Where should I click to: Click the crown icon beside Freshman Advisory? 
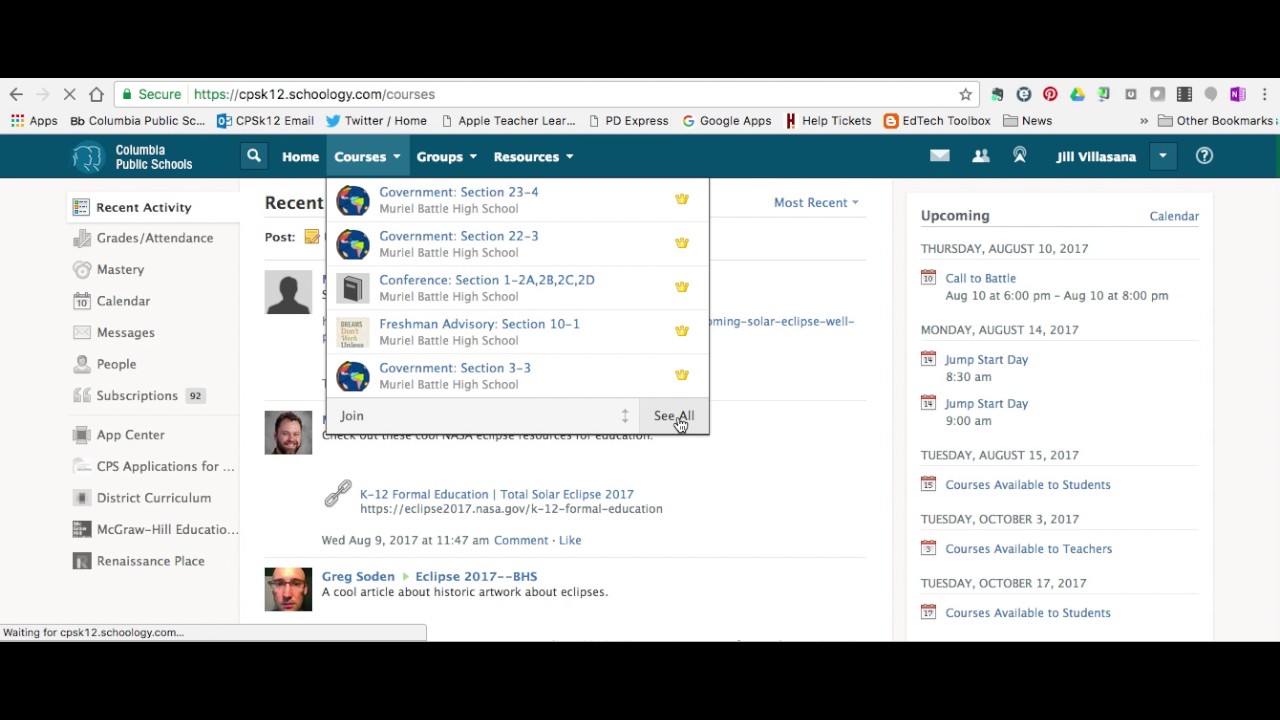(x=682, y=331)
